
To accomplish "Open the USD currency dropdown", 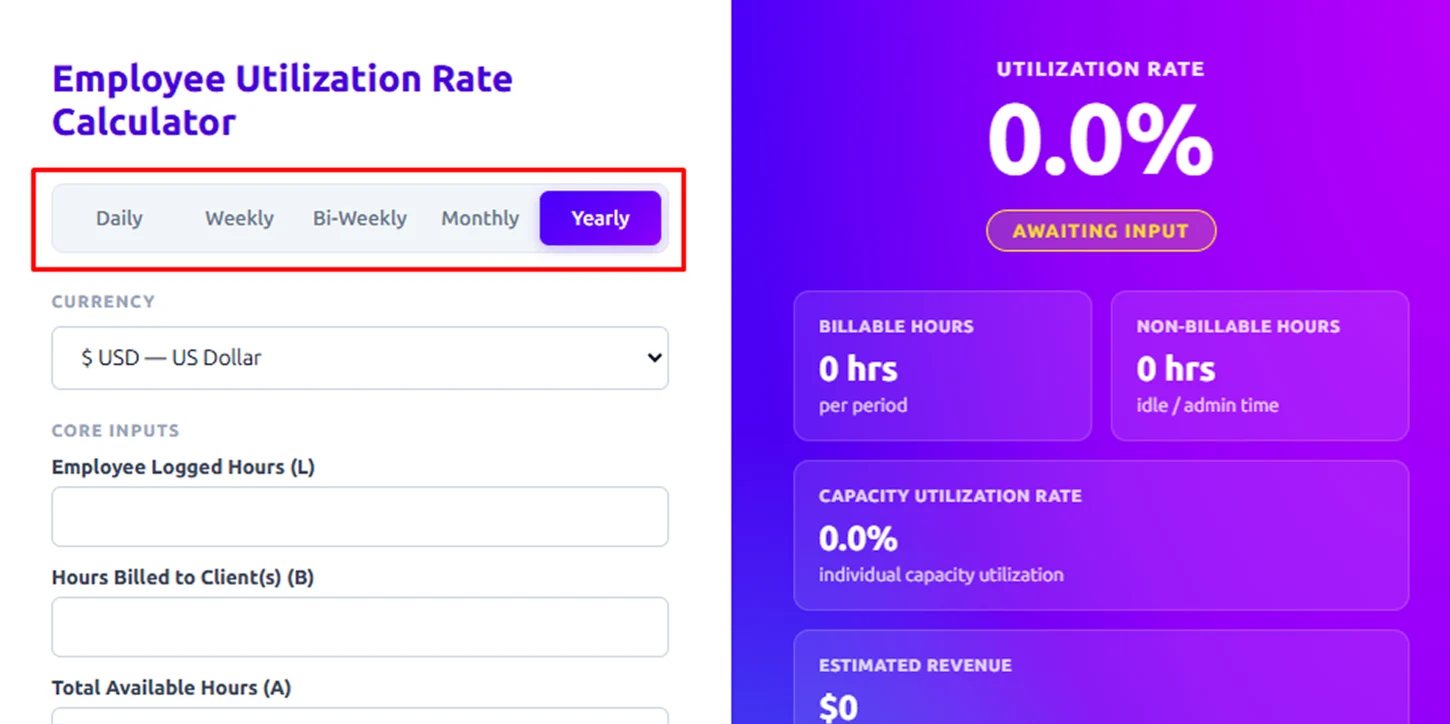I will point(359,358).
